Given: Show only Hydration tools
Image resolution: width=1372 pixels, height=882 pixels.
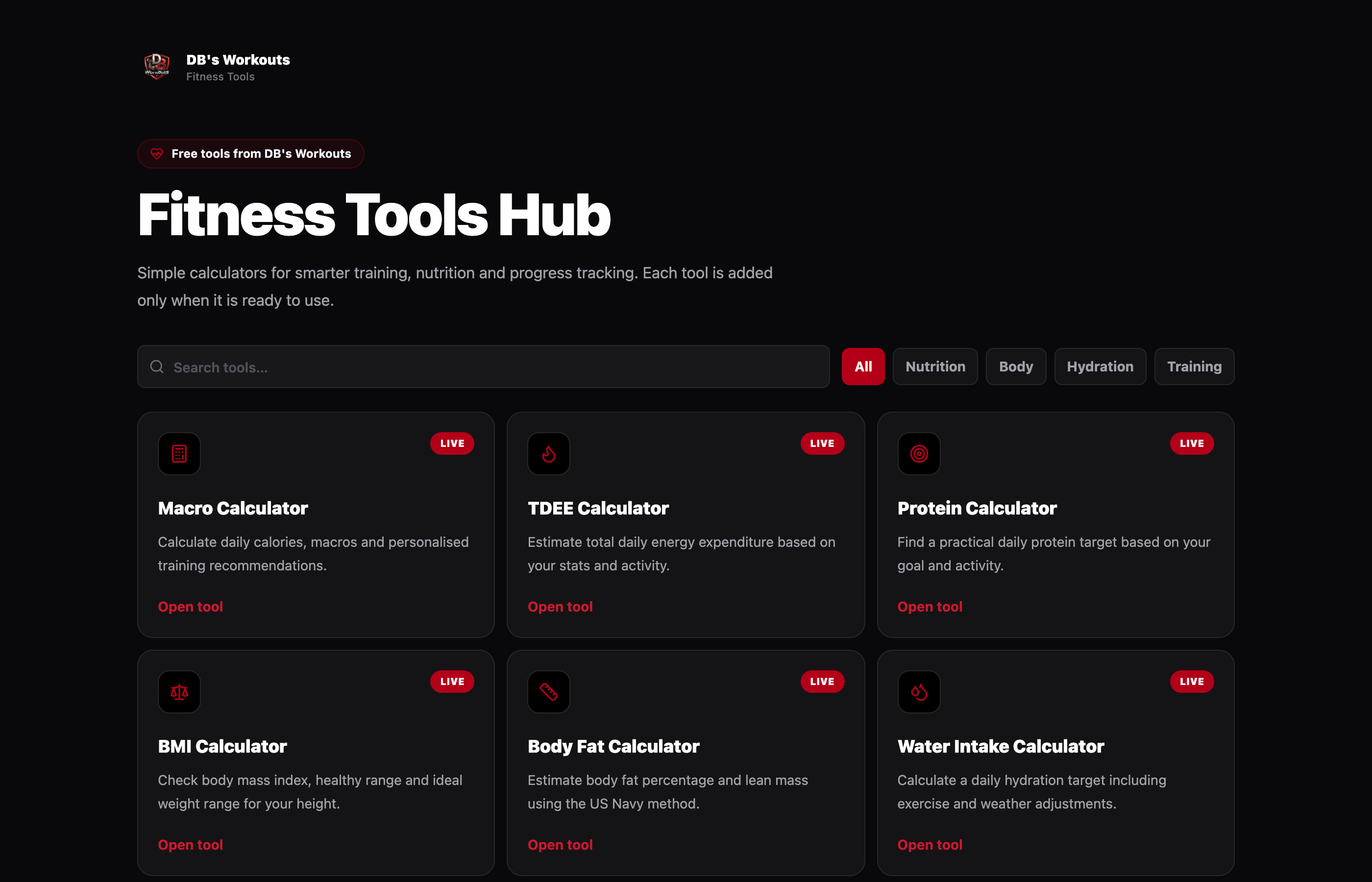Looking at the screenshot, I should pyautogui.click(x=1100, y=367).
